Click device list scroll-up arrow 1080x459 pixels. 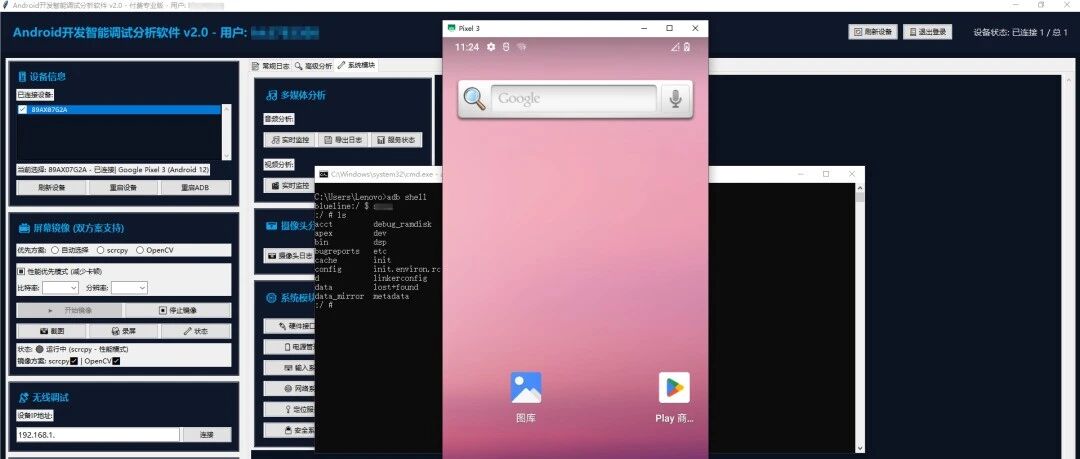pyautogui.click(x=227, y=109)
